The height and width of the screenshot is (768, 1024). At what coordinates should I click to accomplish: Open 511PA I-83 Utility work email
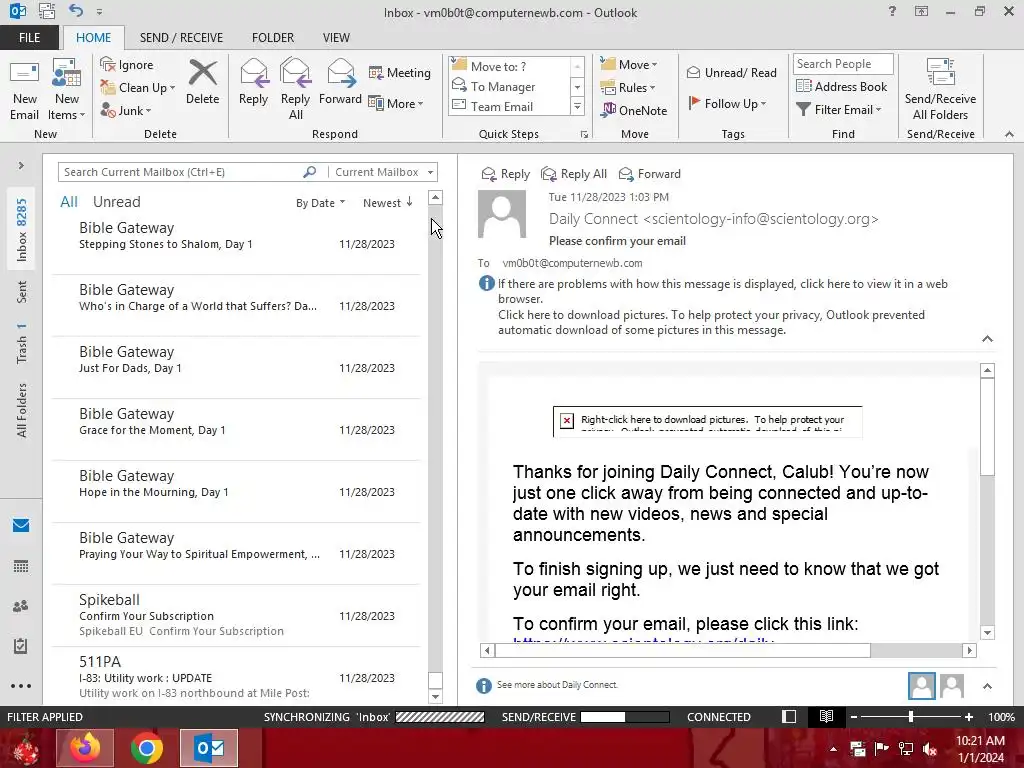click(x=236, y=676)
